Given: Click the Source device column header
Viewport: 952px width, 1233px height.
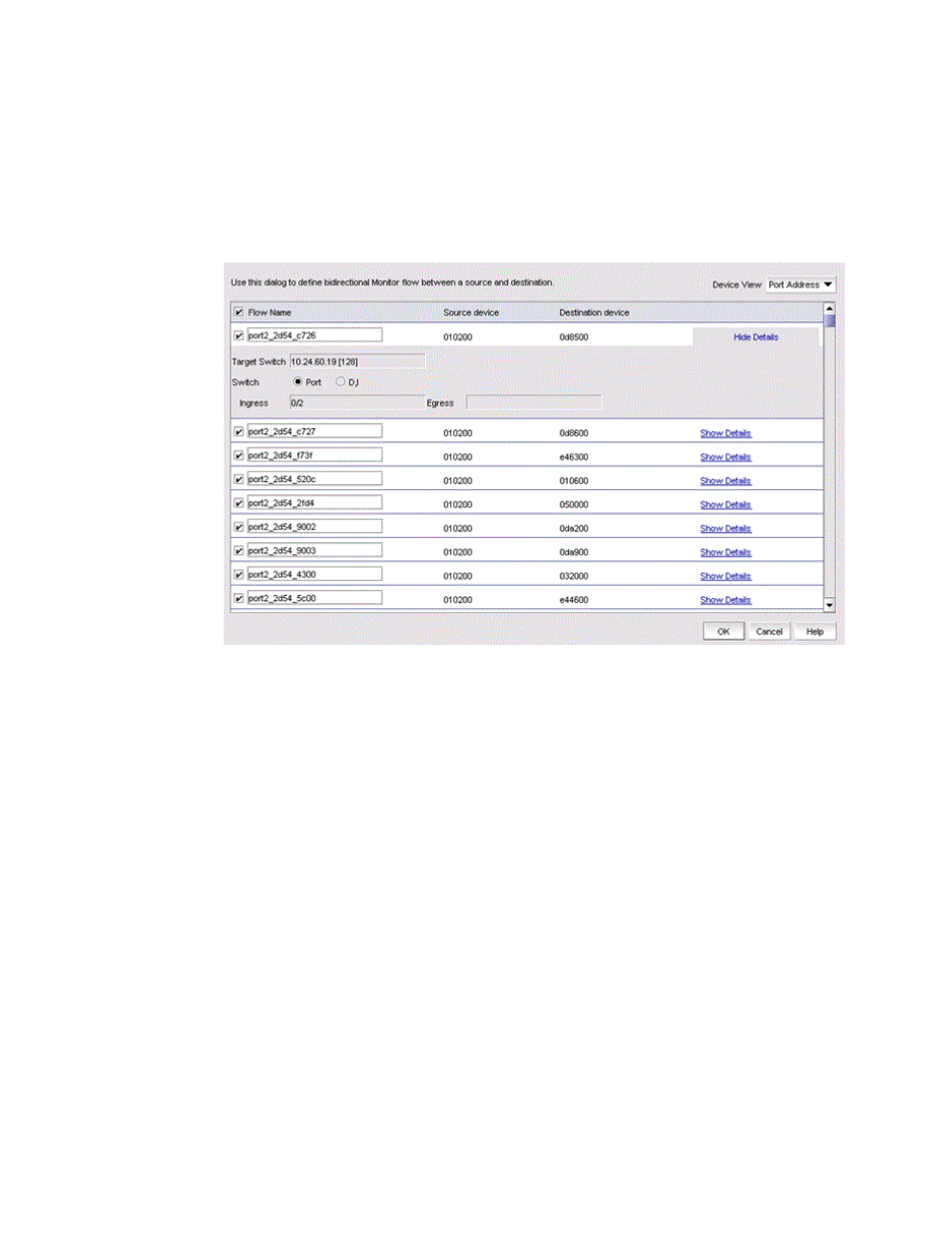Looking at the screenshot, I should [471, 312].
